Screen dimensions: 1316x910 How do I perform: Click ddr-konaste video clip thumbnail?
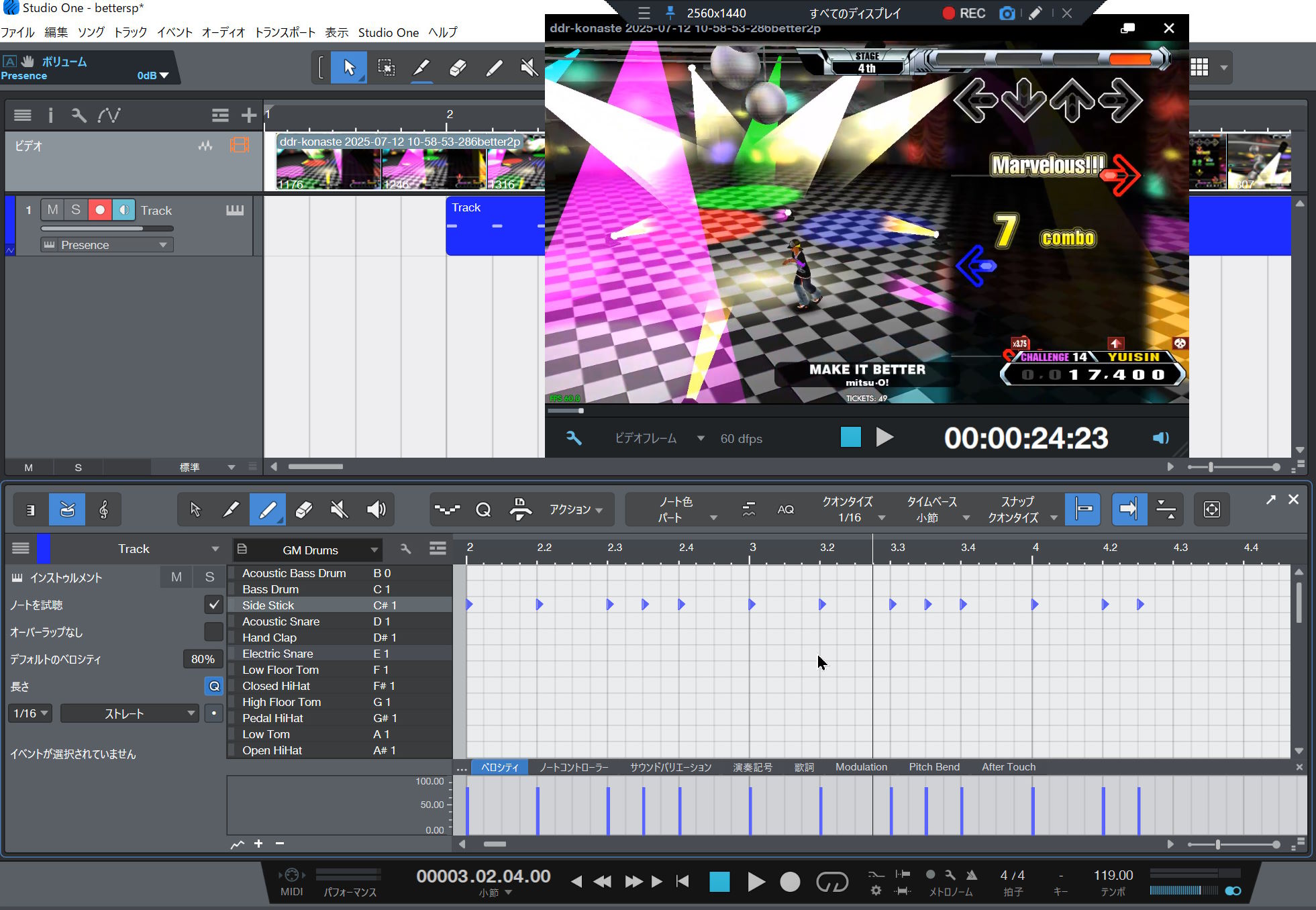click(x=410, y=162)
